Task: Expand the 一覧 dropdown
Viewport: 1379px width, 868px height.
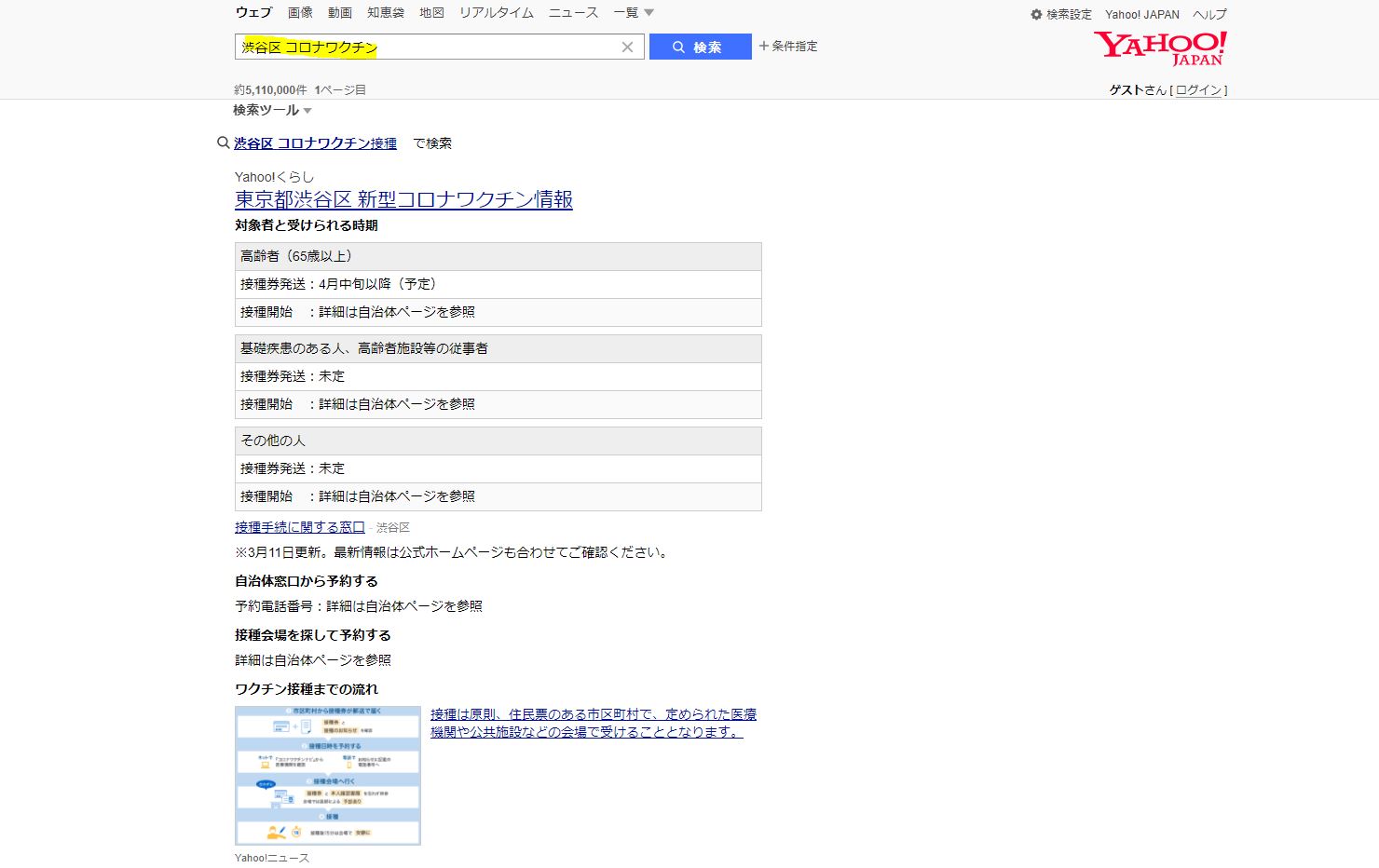Action: (x=634, y=12)
